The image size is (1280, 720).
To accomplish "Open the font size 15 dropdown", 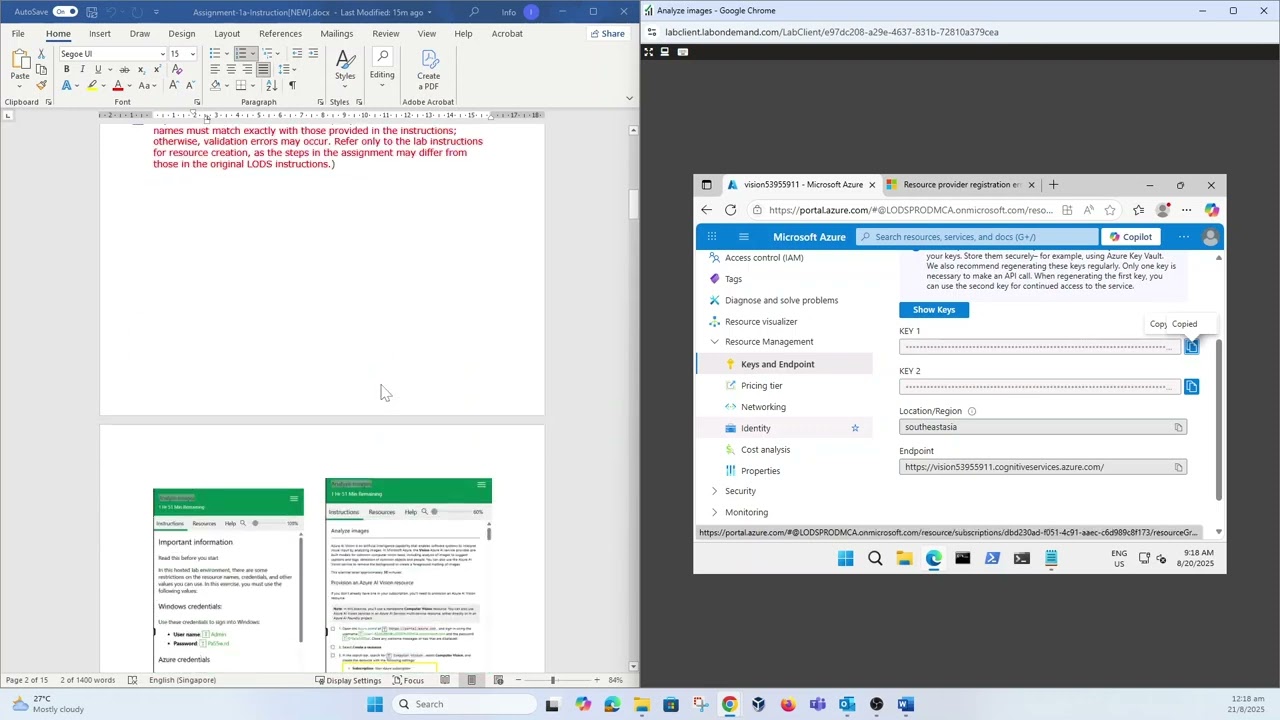I will click(x=192, y=54).
